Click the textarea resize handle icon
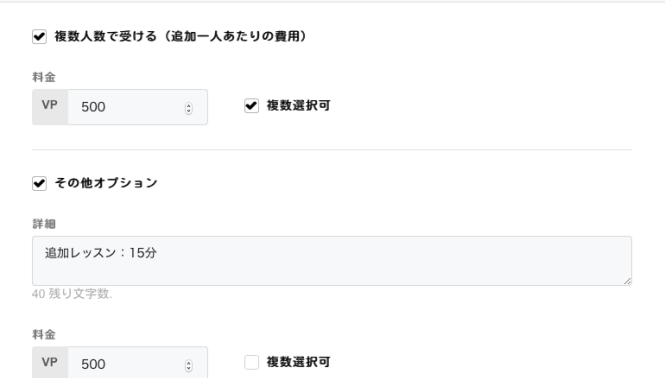Image resolution: width=665 pixels, height=378 pixels. (x=627, y=281)
